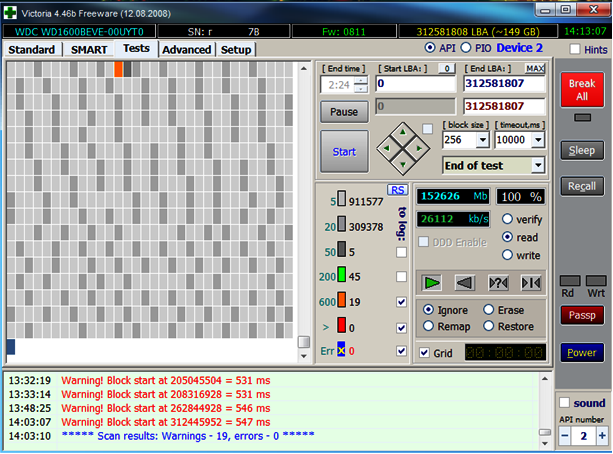Switch to the SMART tab

click(89, 49)
